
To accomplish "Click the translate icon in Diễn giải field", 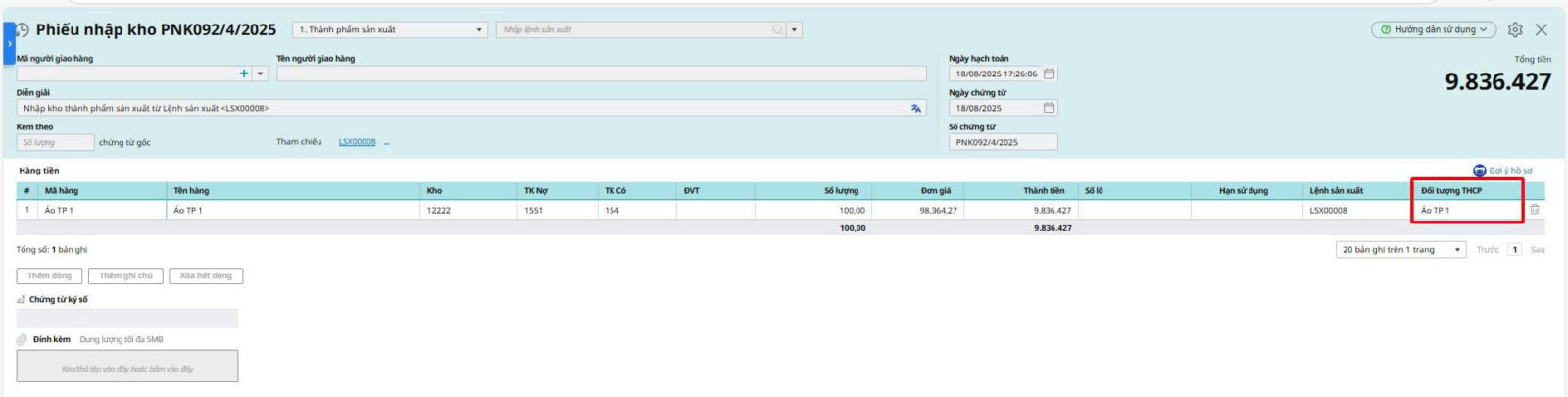I will pyautogui.click(x=915, y=108).
